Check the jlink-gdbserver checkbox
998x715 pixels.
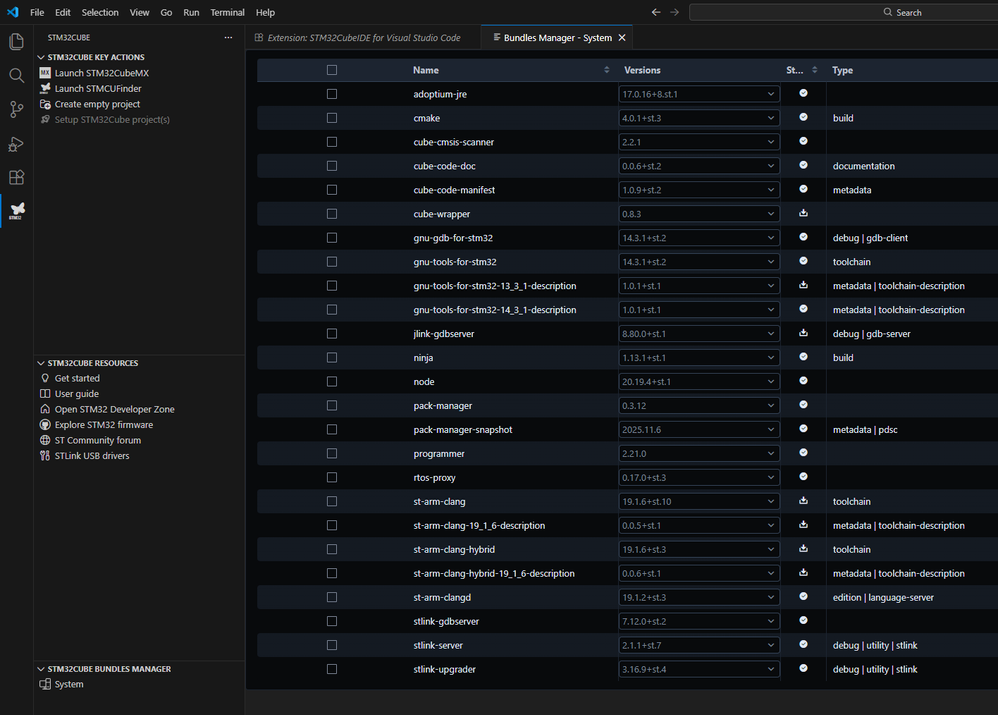click(332, 334)
